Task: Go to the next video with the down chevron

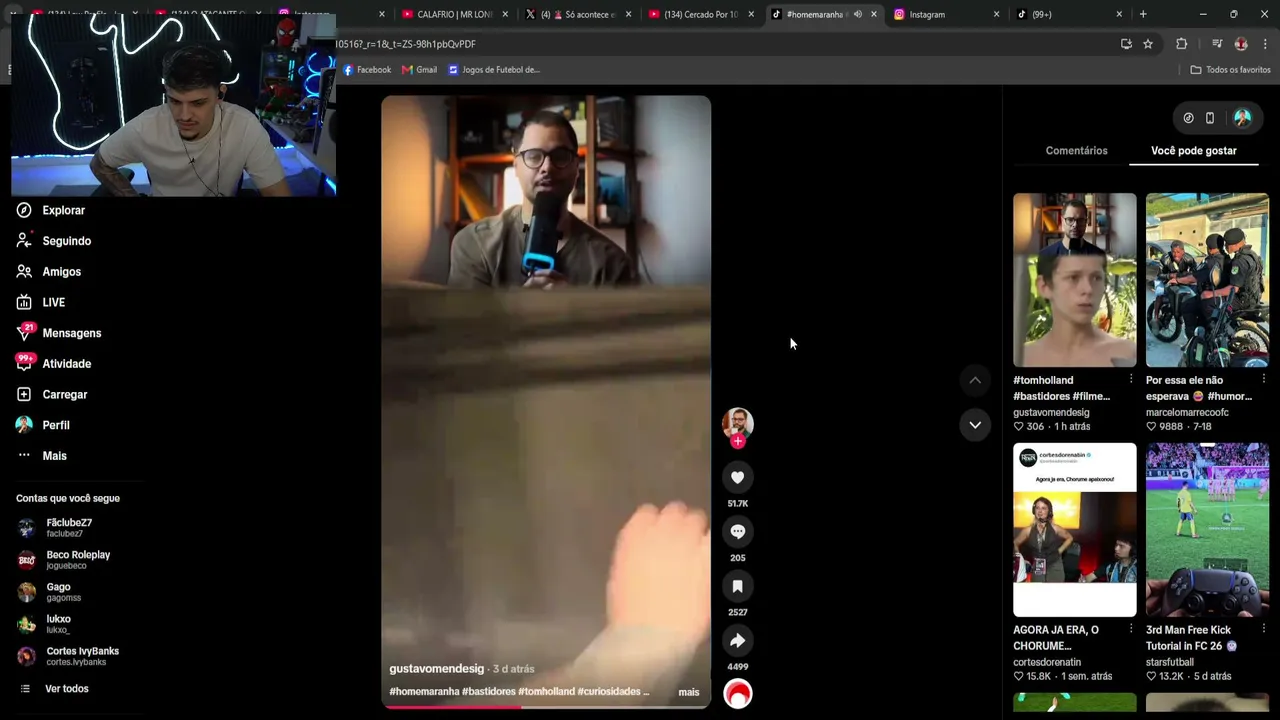Action: coord(975,425)
